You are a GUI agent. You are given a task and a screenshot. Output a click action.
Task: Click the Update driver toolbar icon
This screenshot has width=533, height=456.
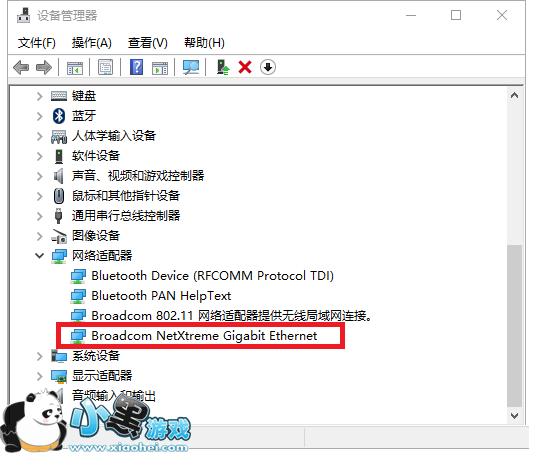(223, 67)
